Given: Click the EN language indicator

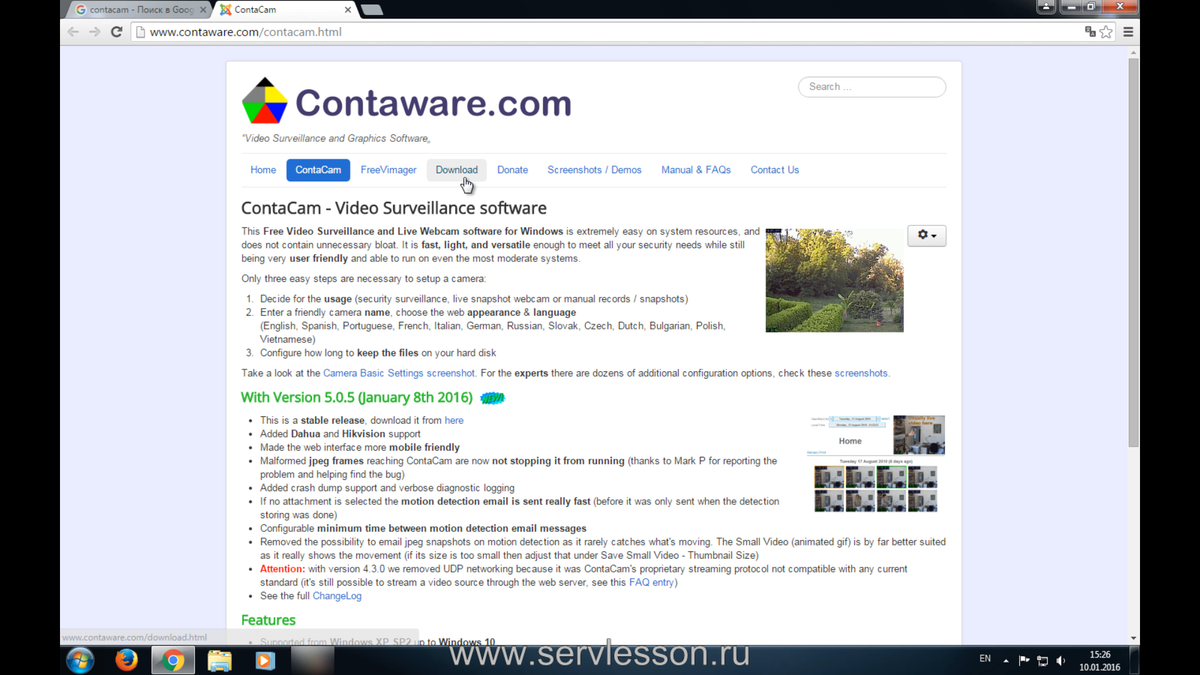Looking at the screenshot, I should pos(985,659).
